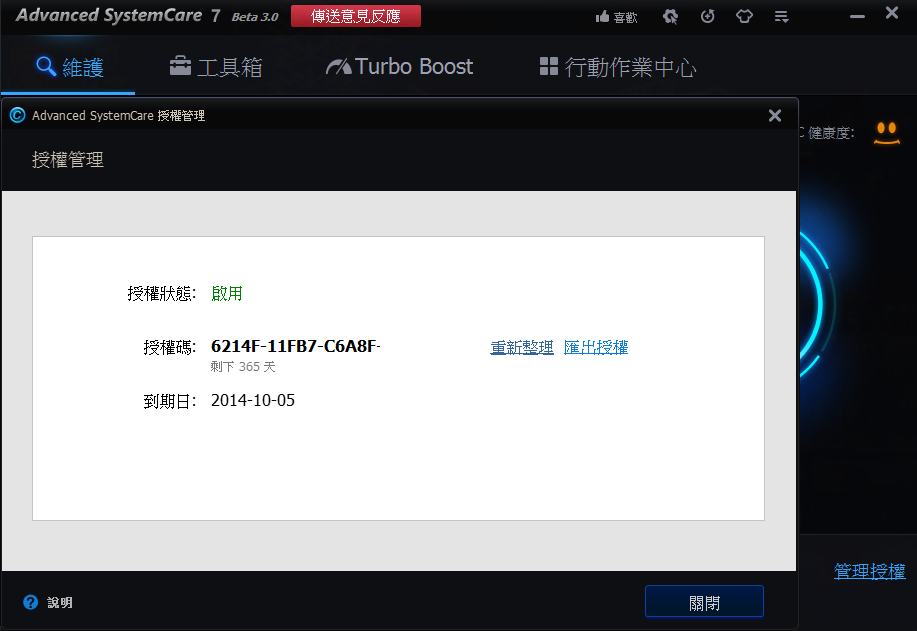Image resolution: width=917 pixels, height=631 pixels.
Task: Click the Advanced SystemCare dialog logo icon
Action: coord(18,115)
